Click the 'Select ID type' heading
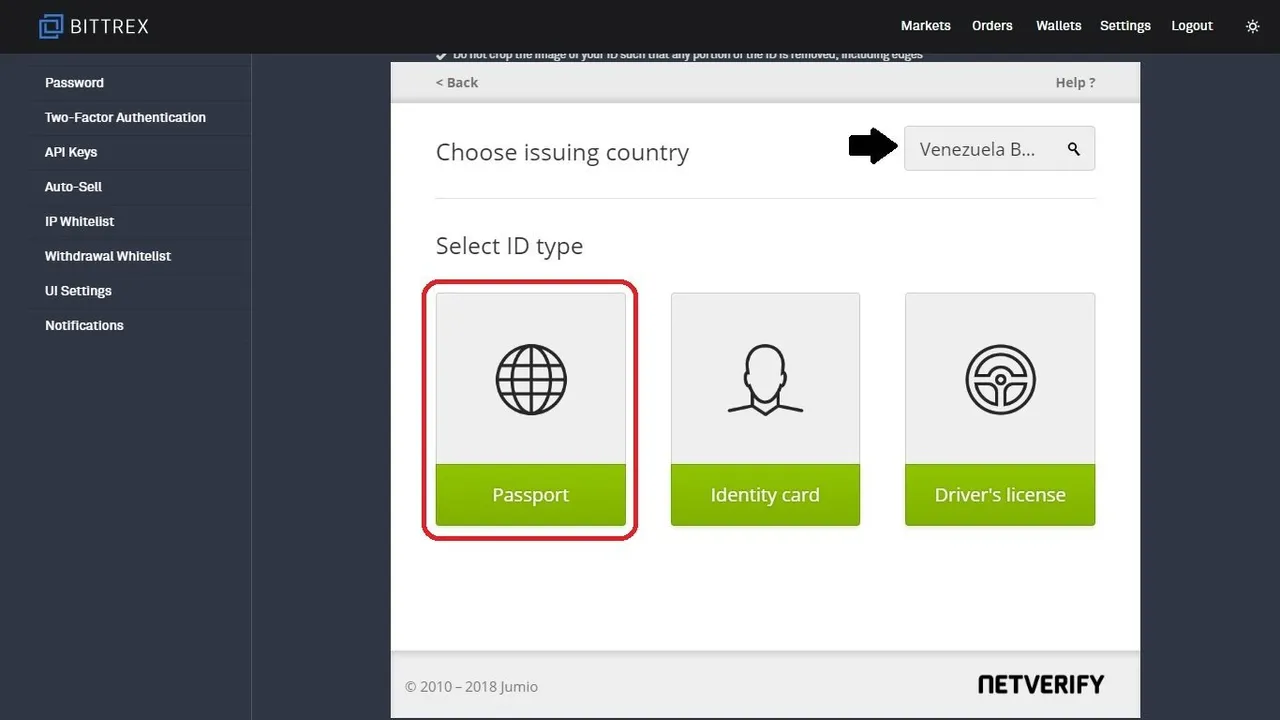This screenshot has height=720, width=1280. [509, 246]
